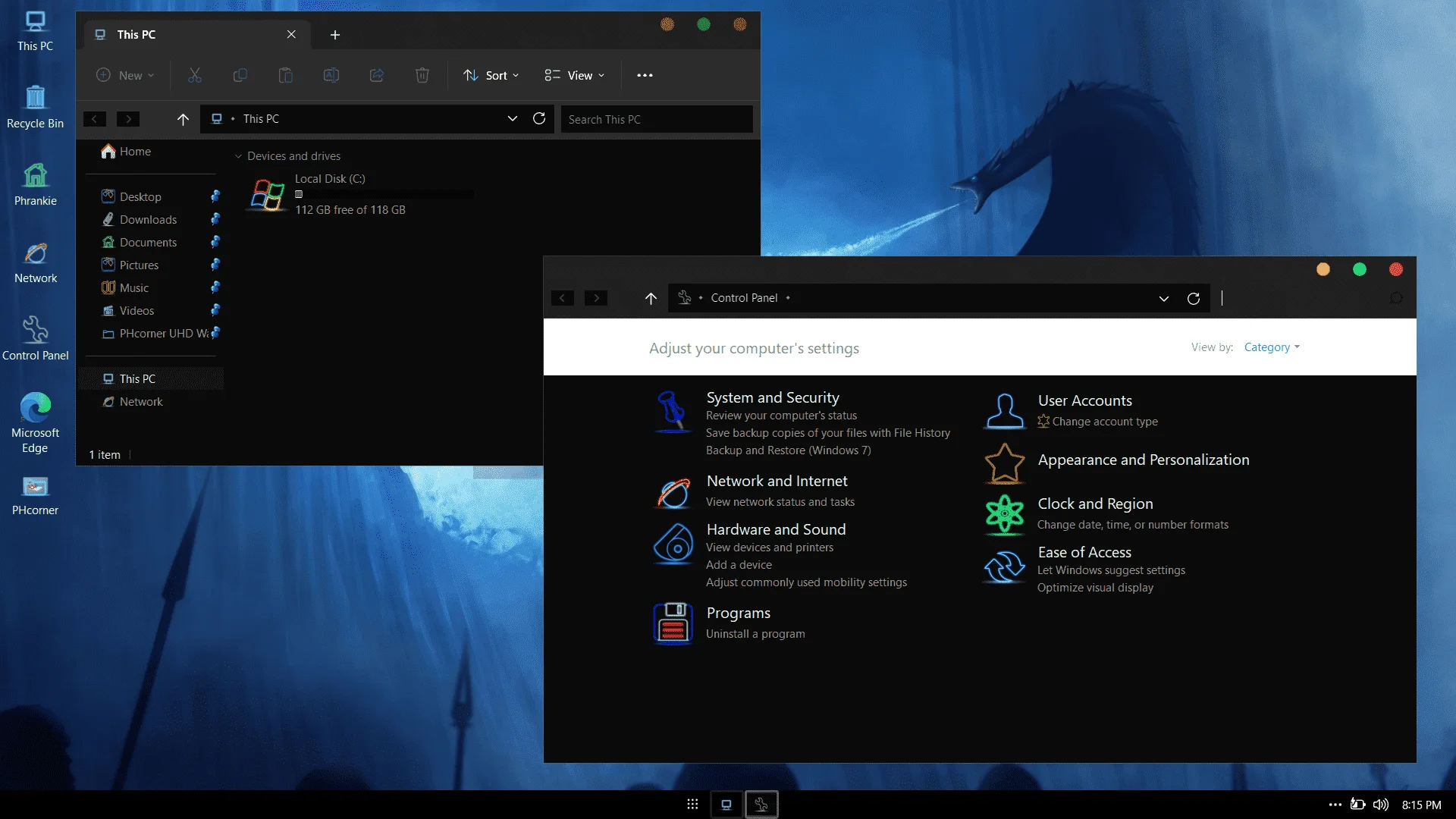1456x819 pixels.
Task: Click the Back arrow in Control Panel window
Action: [562, 298]
